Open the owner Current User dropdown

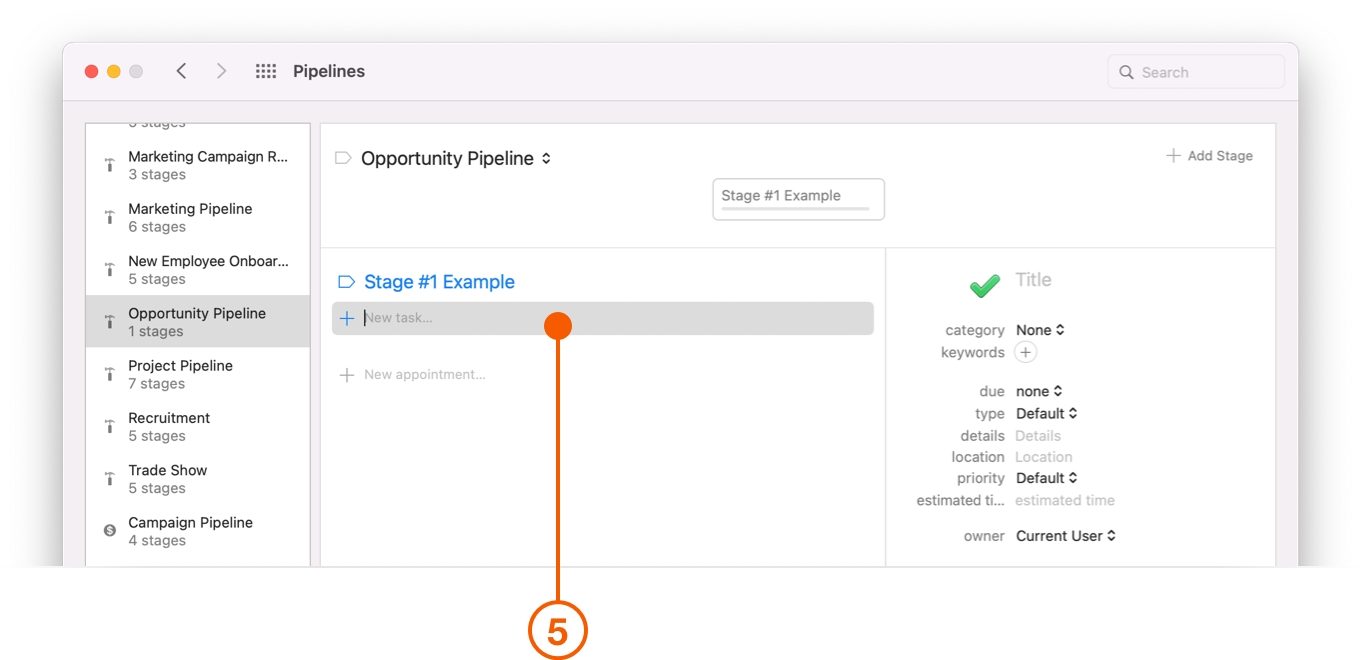[x=1065, y=535]
